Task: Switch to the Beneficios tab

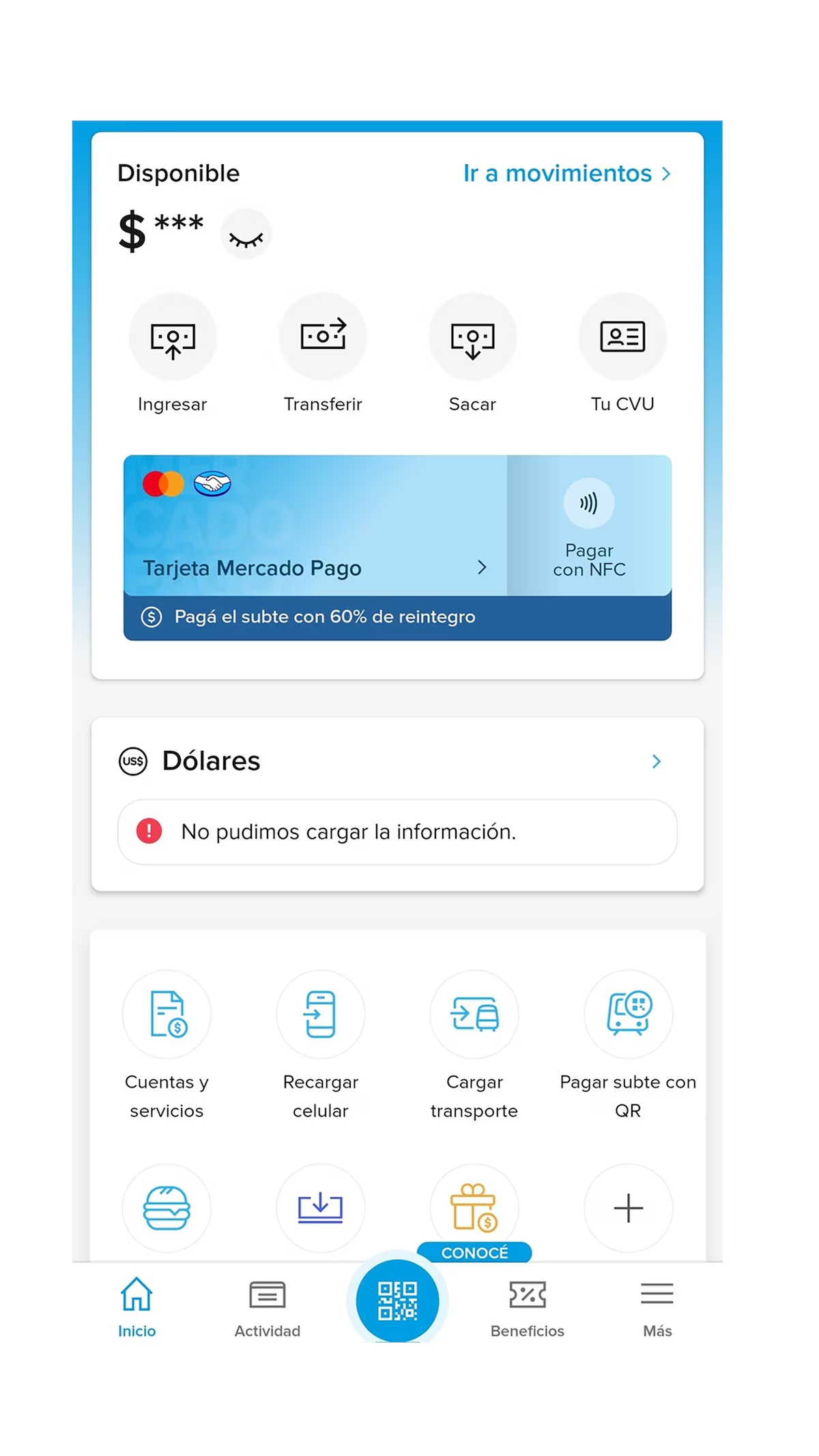Action: click(528, 1309)
